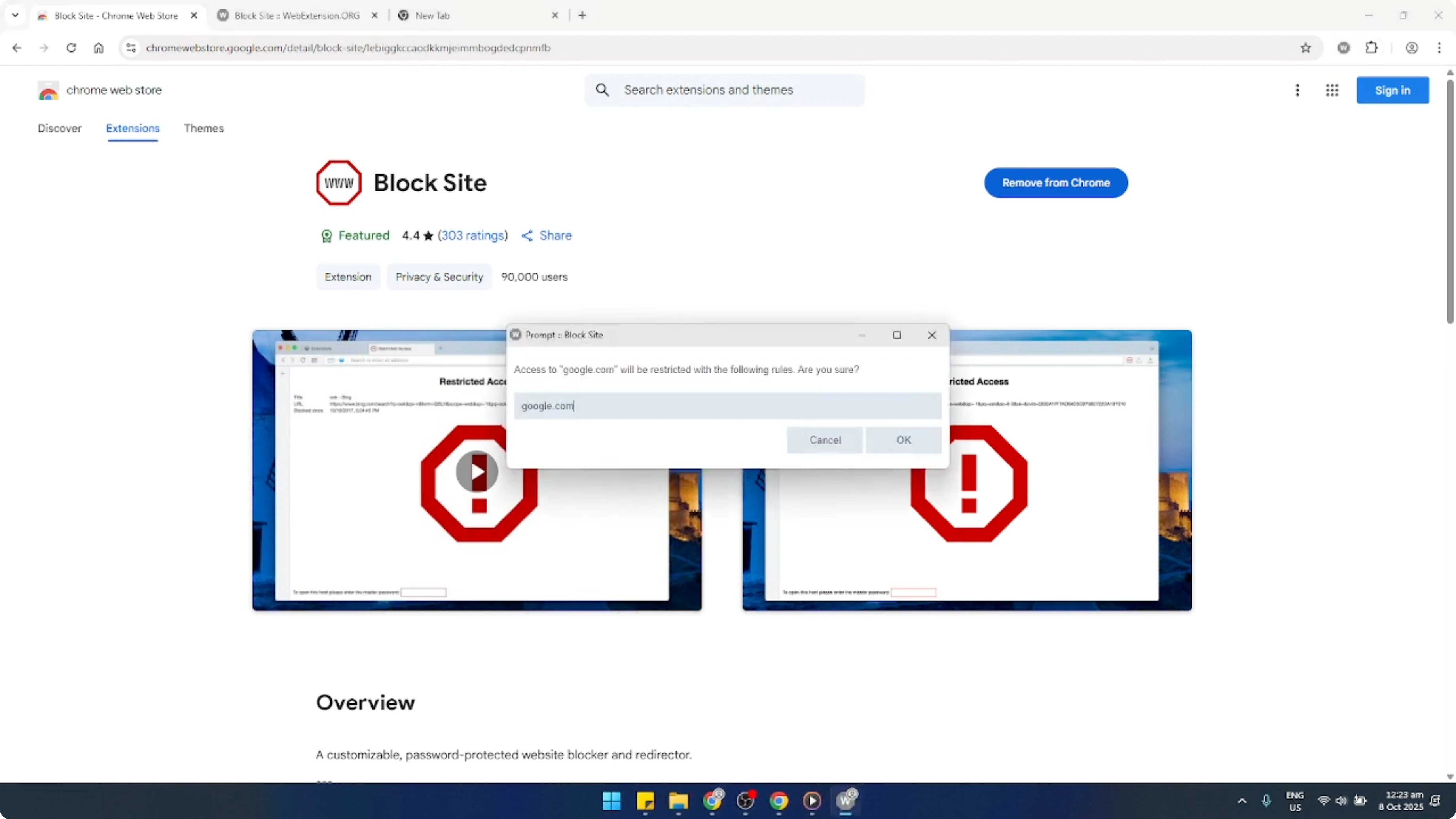Close the Prompt :: Block Site dialog
This screenshot has height=819, width=1456.
(931, 335)
